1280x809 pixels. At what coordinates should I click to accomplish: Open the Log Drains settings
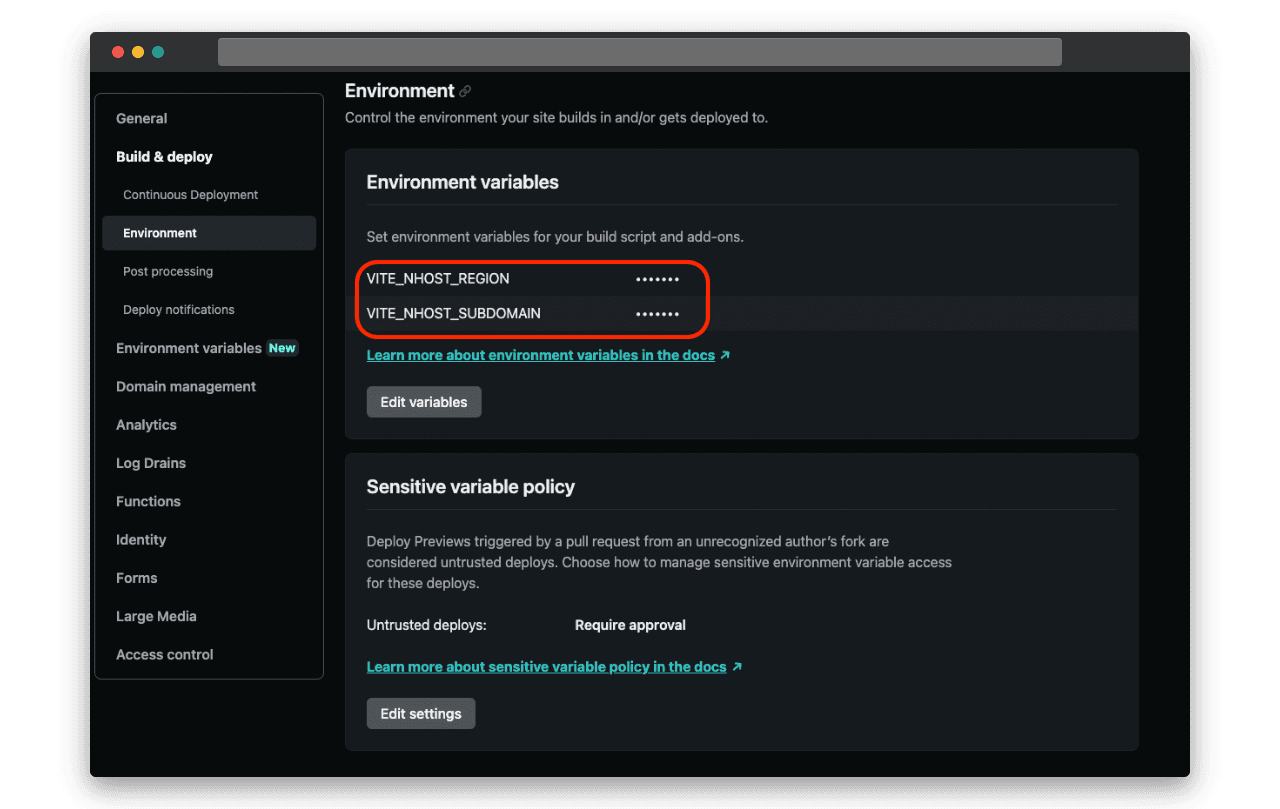click(151, 463)
